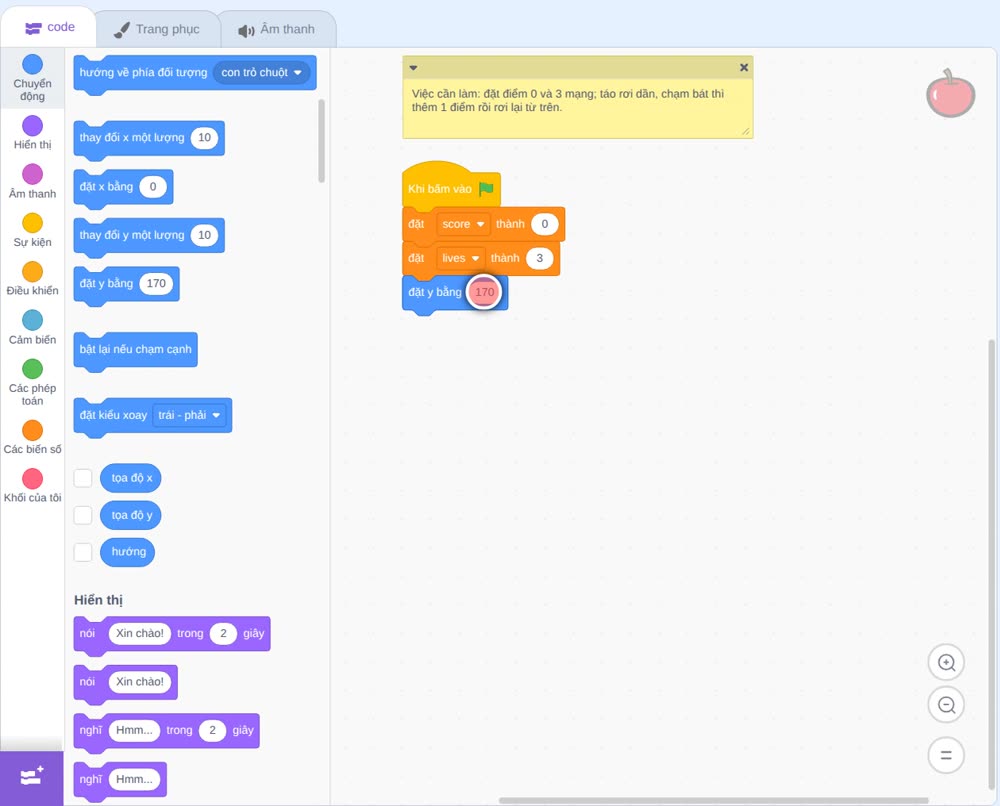1000x806 pixels.
Task: Click the hướng reporter block in palette
Action: pos(128,552)
